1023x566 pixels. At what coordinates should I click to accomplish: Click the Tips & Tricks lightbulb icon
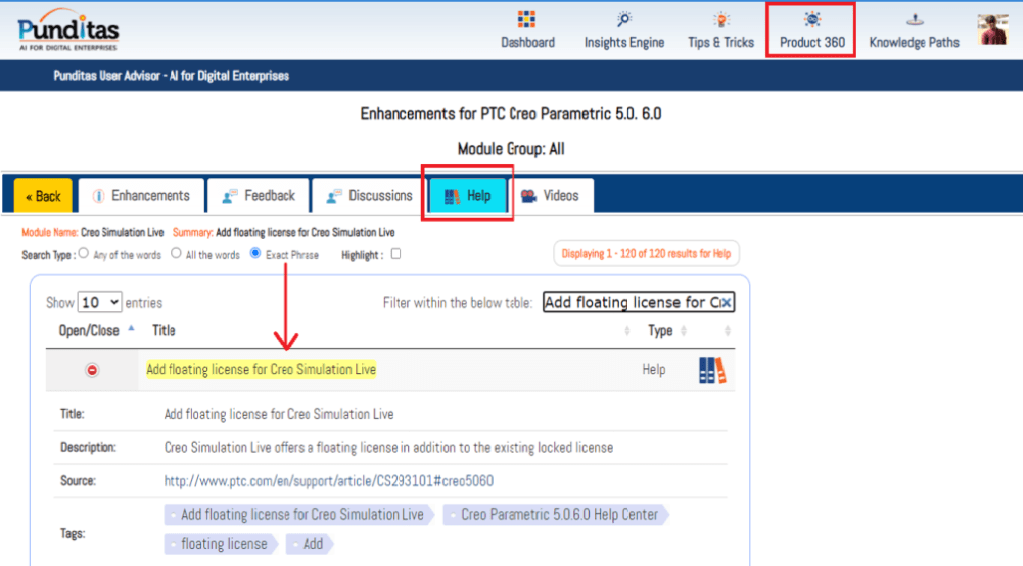pyautogui.click(x=720, y=20)
